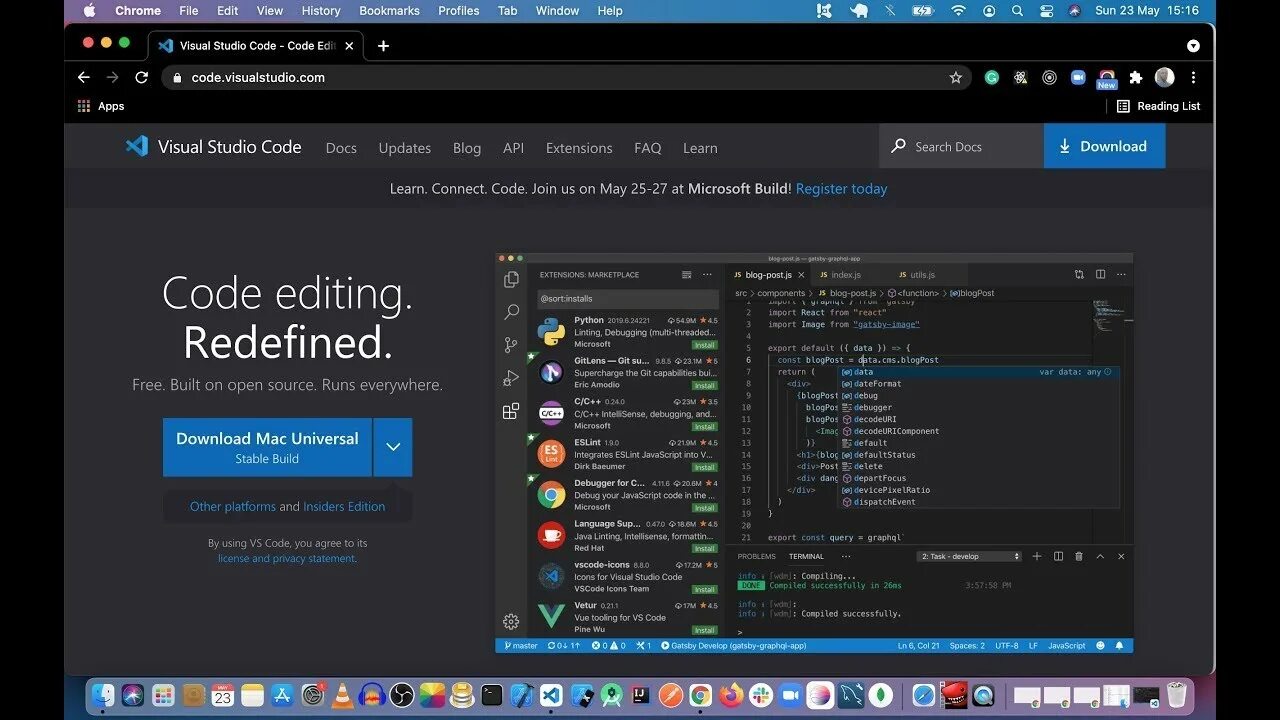Screen dimensions: 1280x720
Task: Click the clock showing Sun 23 May 15:16
Action: point(1147,11)
